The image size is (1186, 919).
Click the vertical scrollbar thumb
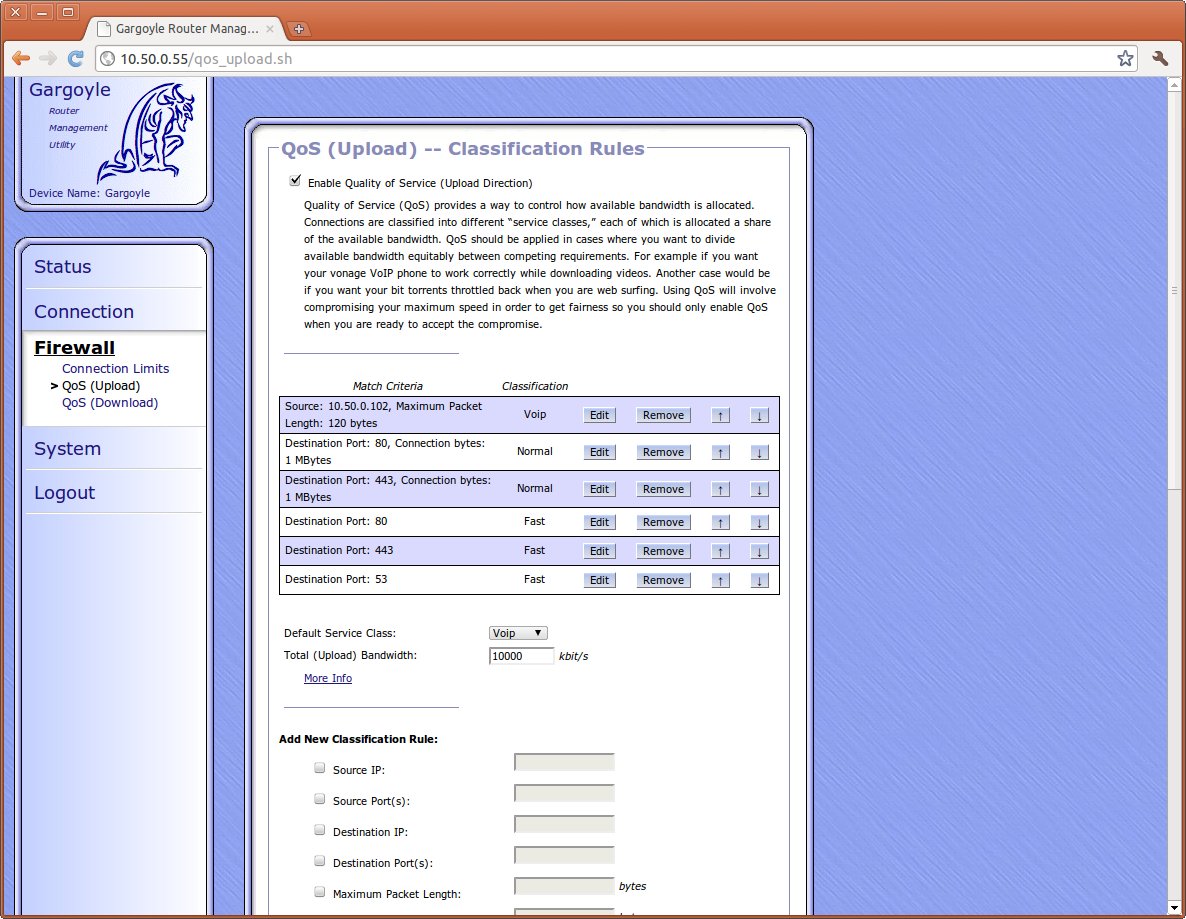(1174, 289)
